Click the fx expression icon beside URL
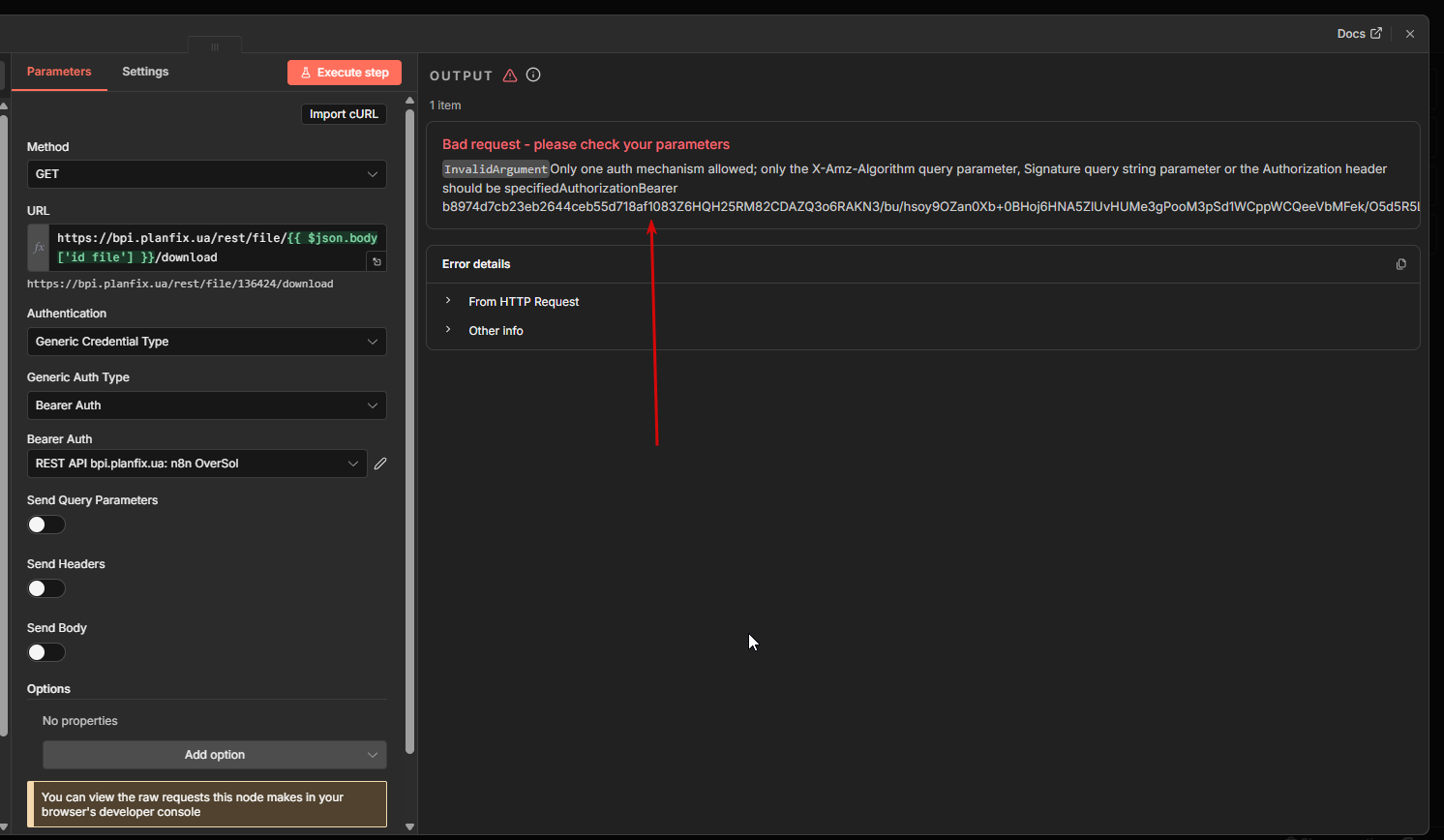Viewport: 1444px width, 840px height. click(39, 248)
